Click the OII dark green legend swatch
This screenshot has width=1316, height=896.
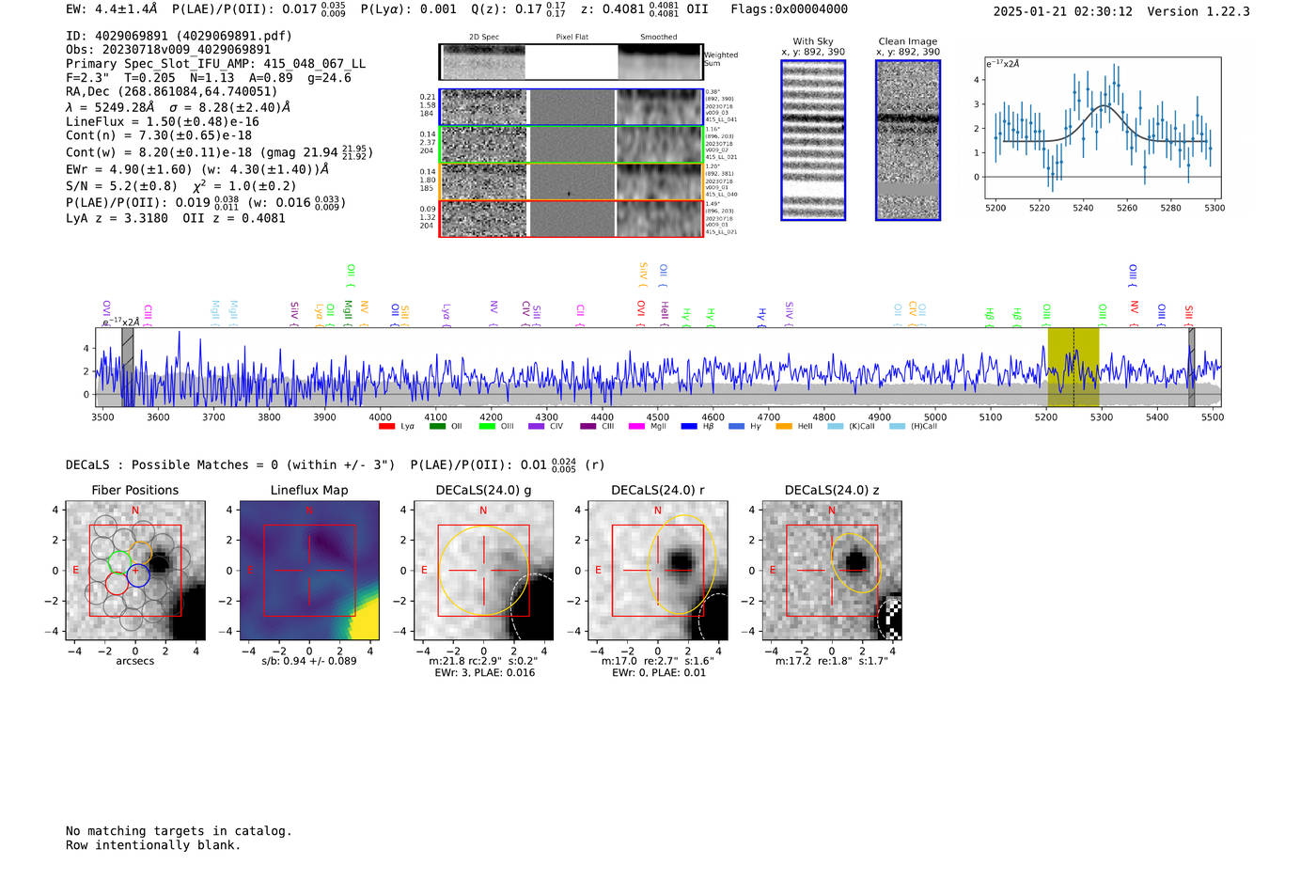(x=437, y=427)
